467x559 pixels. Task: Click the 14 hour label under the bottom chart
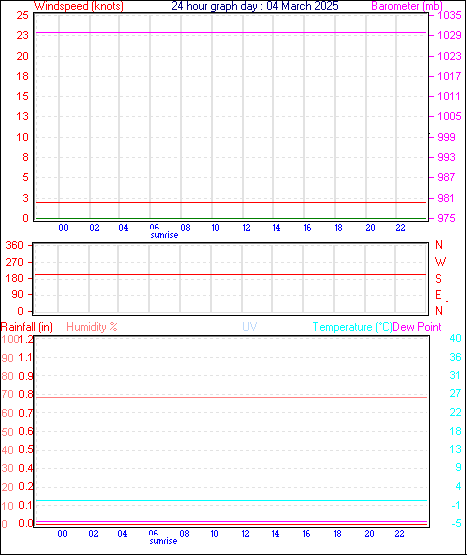coord(275,534)
